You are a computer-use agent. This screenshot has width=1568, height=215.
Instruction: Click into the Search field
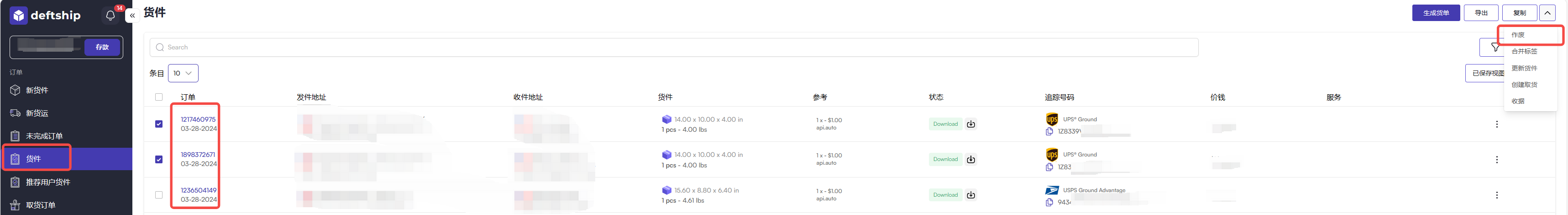pyautogui.click(x=674, y=47)
